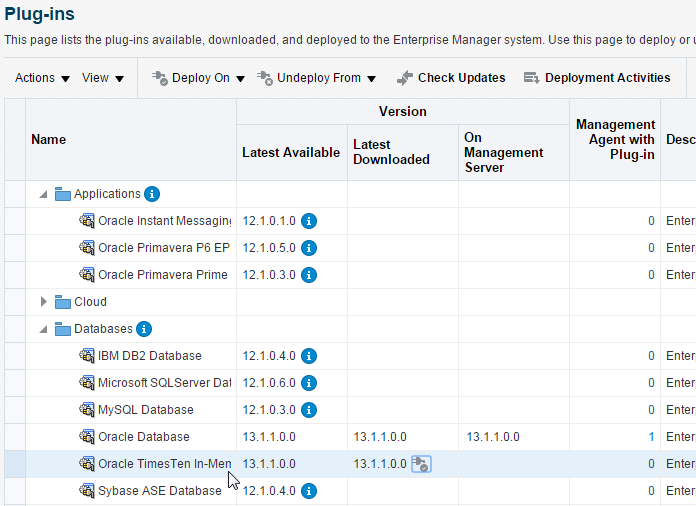The width and height of the screenshot is (696, 506).
Task: Click the Check Updates button
Action: 451,78
